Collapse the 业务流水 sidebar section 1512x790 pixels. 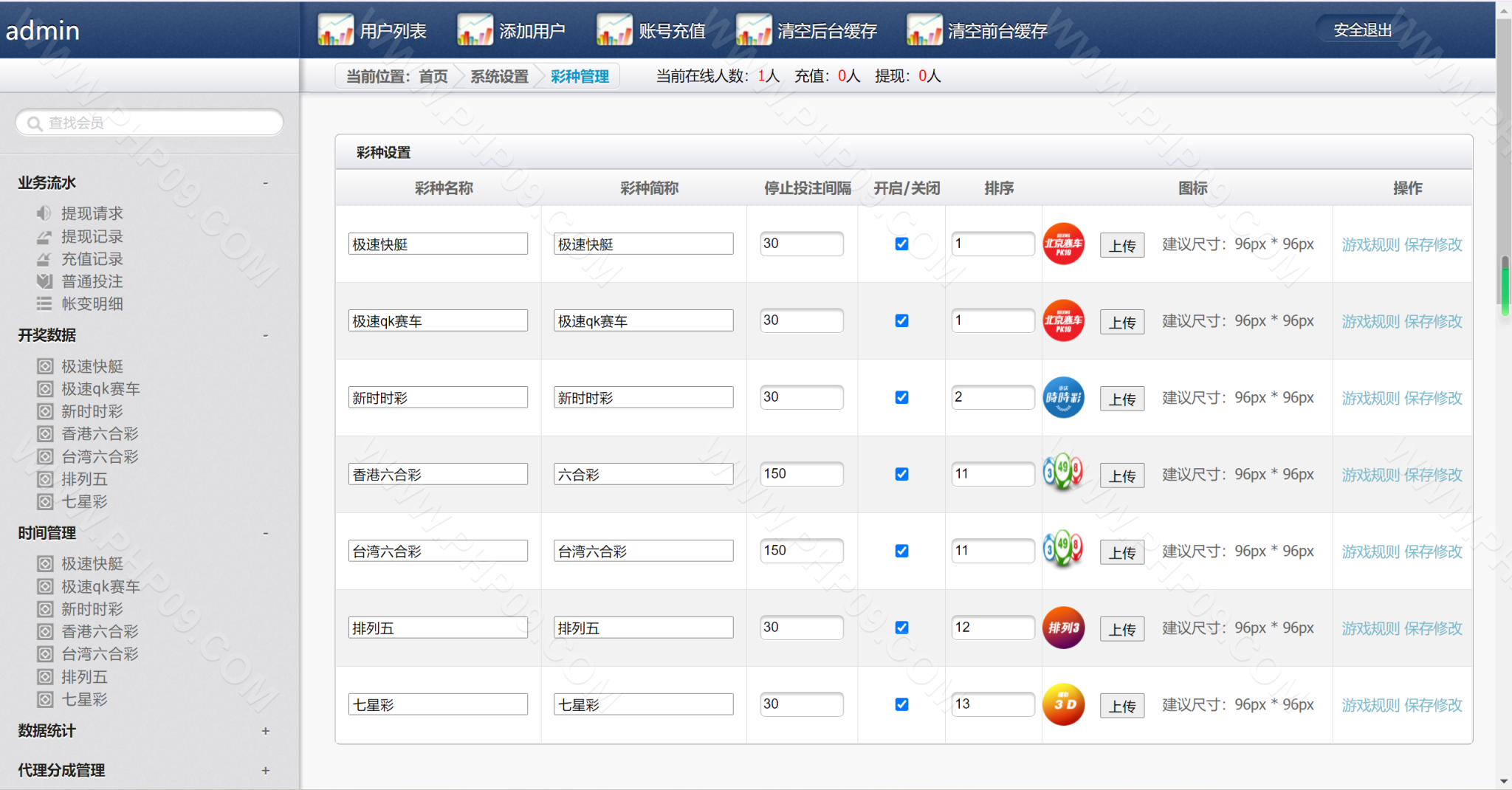click(x=265, y=183)
